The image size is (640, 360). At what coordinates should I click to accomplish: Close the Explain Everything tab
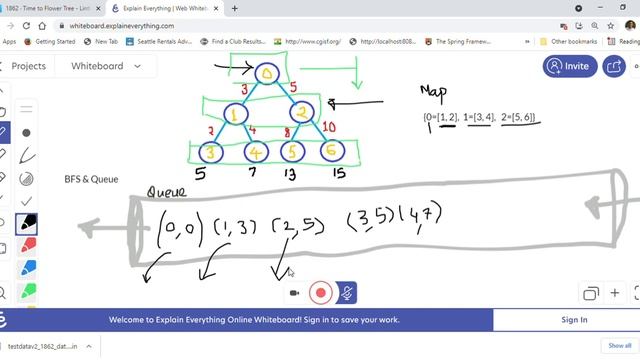click(216, 8)
